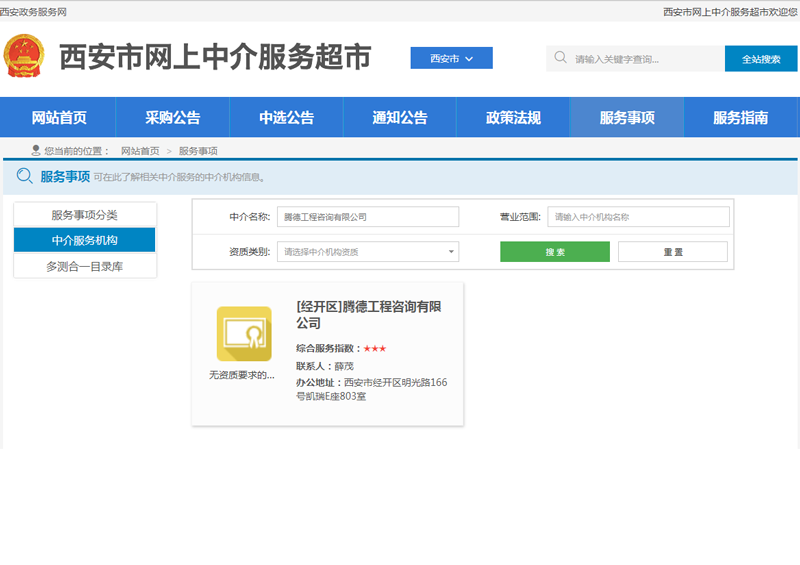
Task: Open 多测合一目录库 in the sidebar
Action: 85,267
